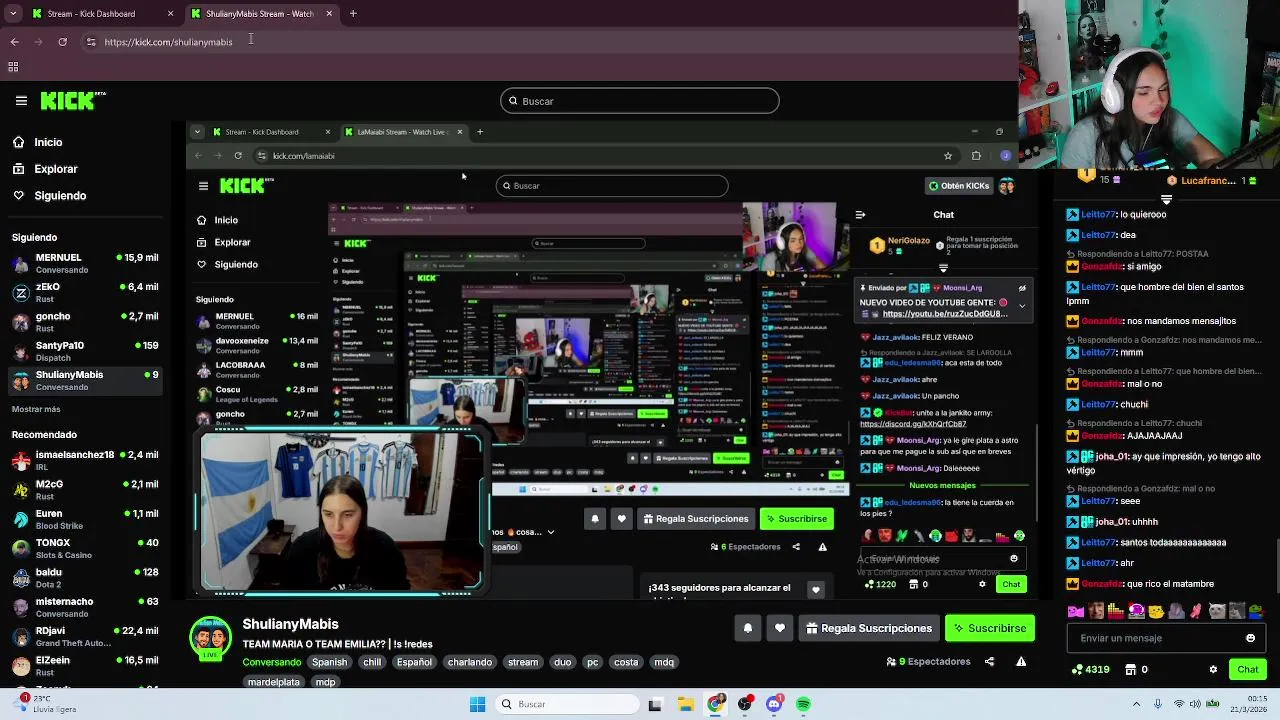Follow ShulianyMabis with the heart button

click(x=780, y=628)
